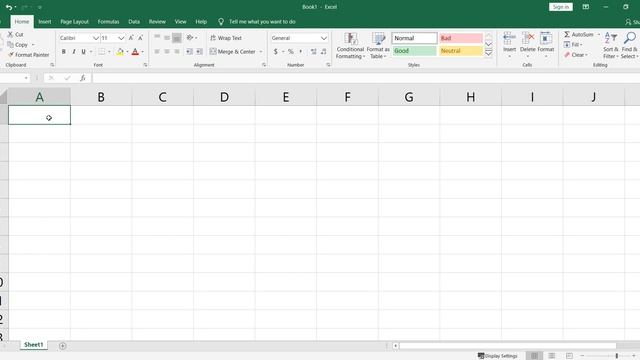Image resolution: width=640 pixels, height=360 pixels.
Task: Apply the Bad cell style
Action: (461, 38)
